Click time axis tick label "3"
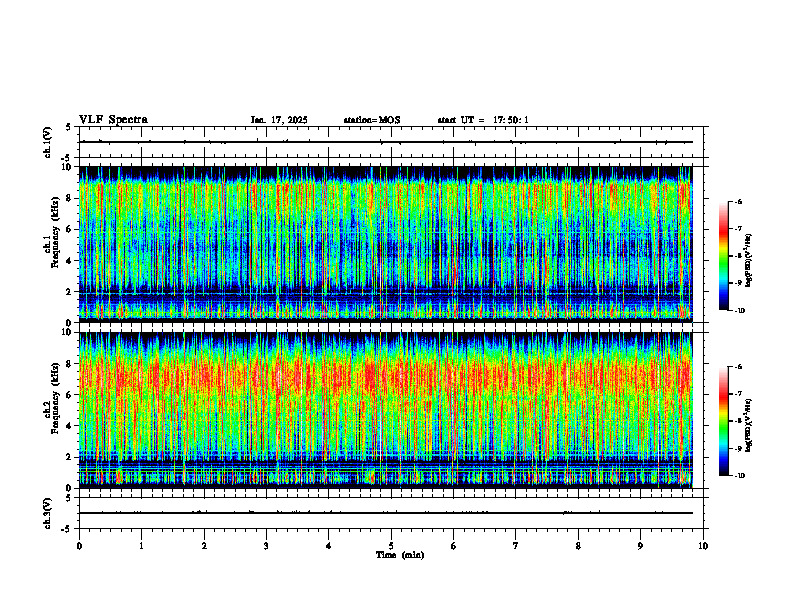The image size is (792, 612). click(x=266, y=546)
